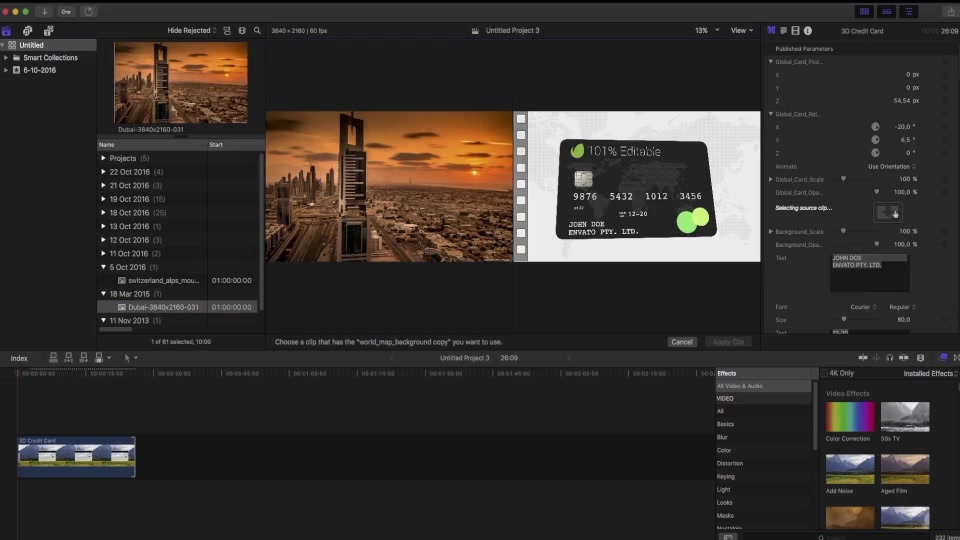Viewport: 960px width, 540px height.
Task: Toggle the inspector sliders icon in toolbar
Action: pyautogui.click(x=909, y=12)
